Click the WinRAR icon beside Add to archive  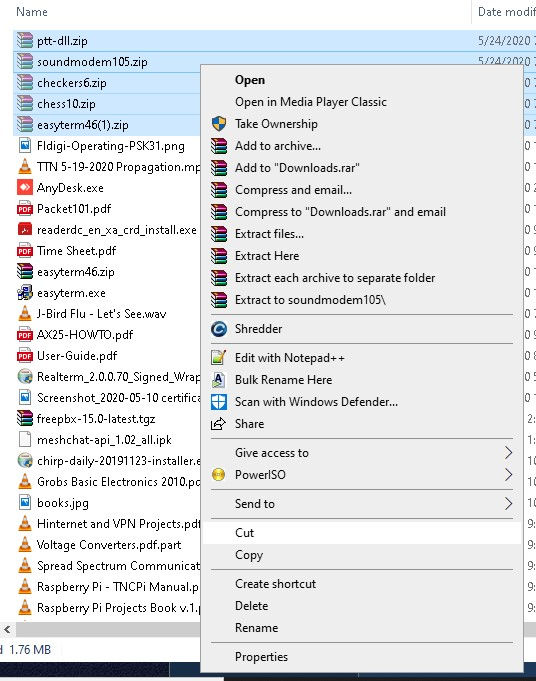click(x=219, y=146)
